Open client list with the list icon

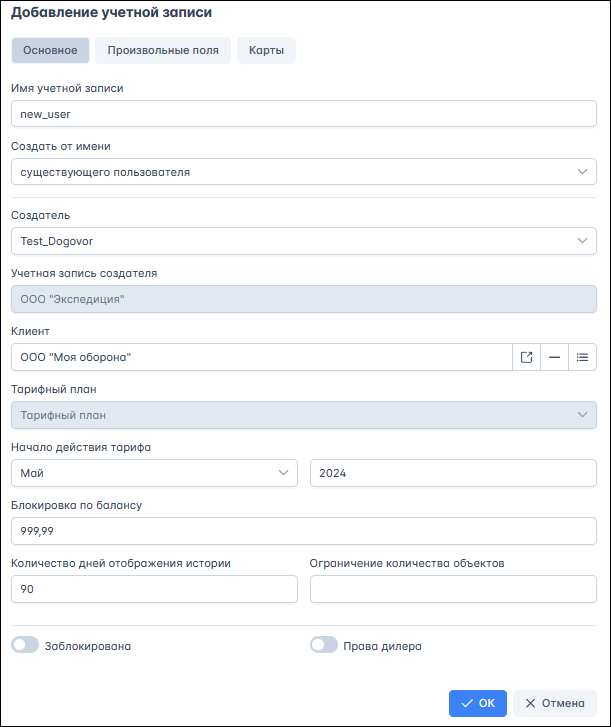582,357
